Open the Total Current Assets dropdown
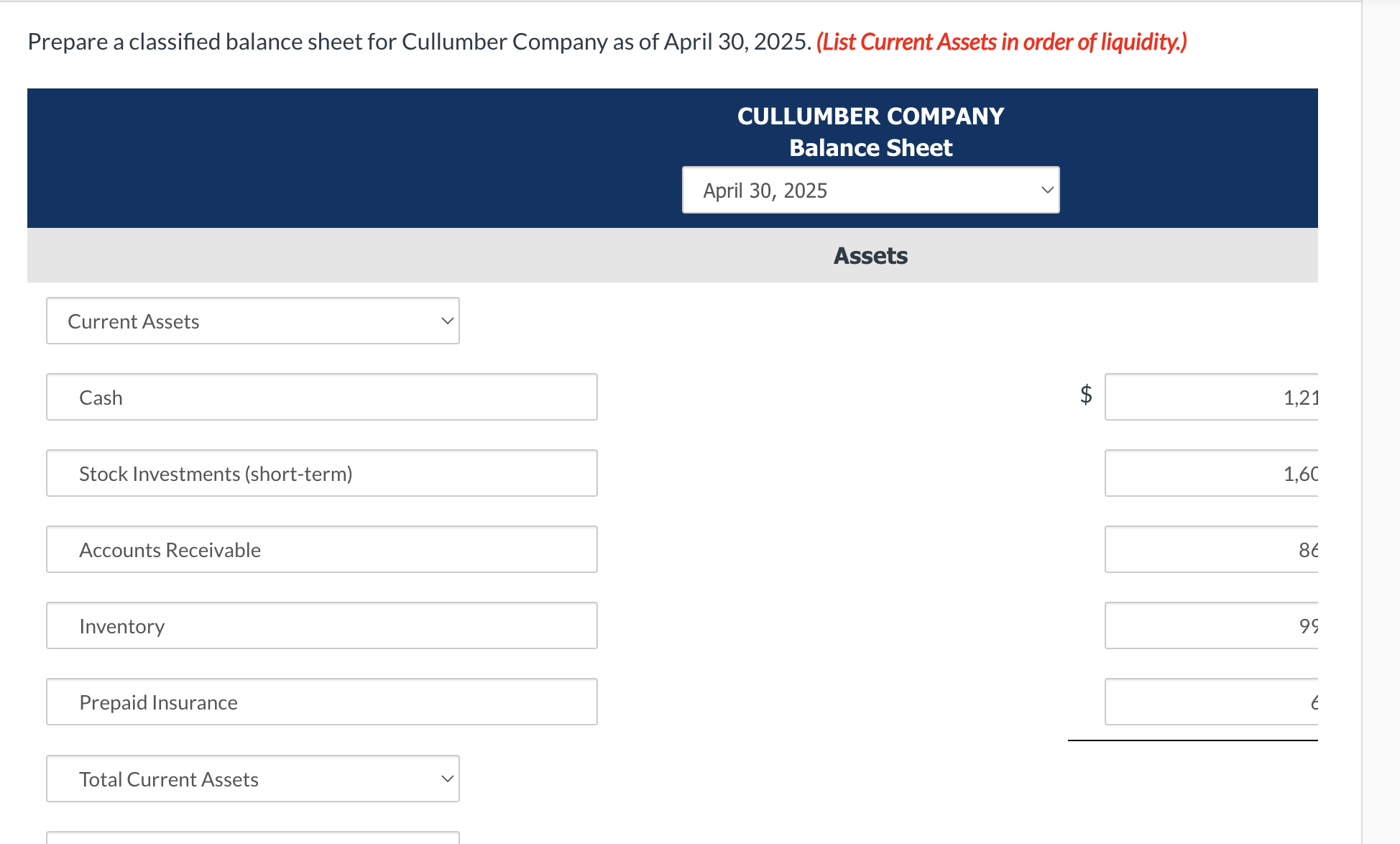This screenshot has height=844, width=1400. coord(252,779)
